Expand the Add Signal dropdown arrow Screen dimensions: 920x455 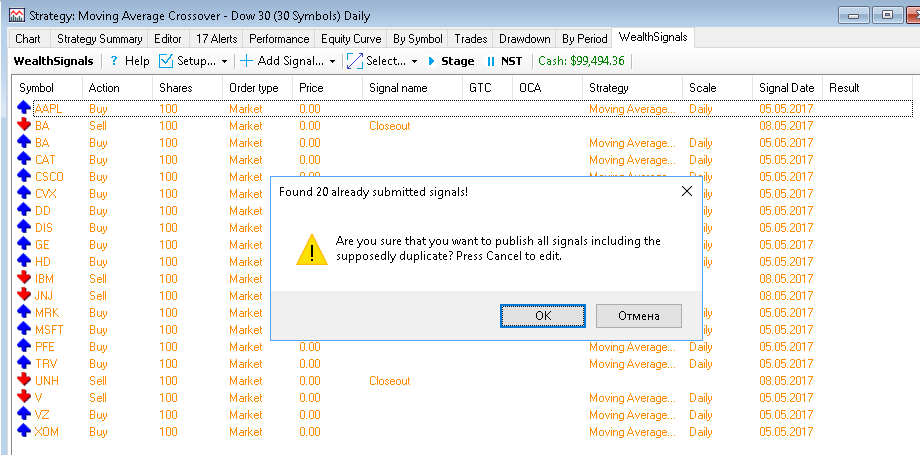(x=332, y=62)
